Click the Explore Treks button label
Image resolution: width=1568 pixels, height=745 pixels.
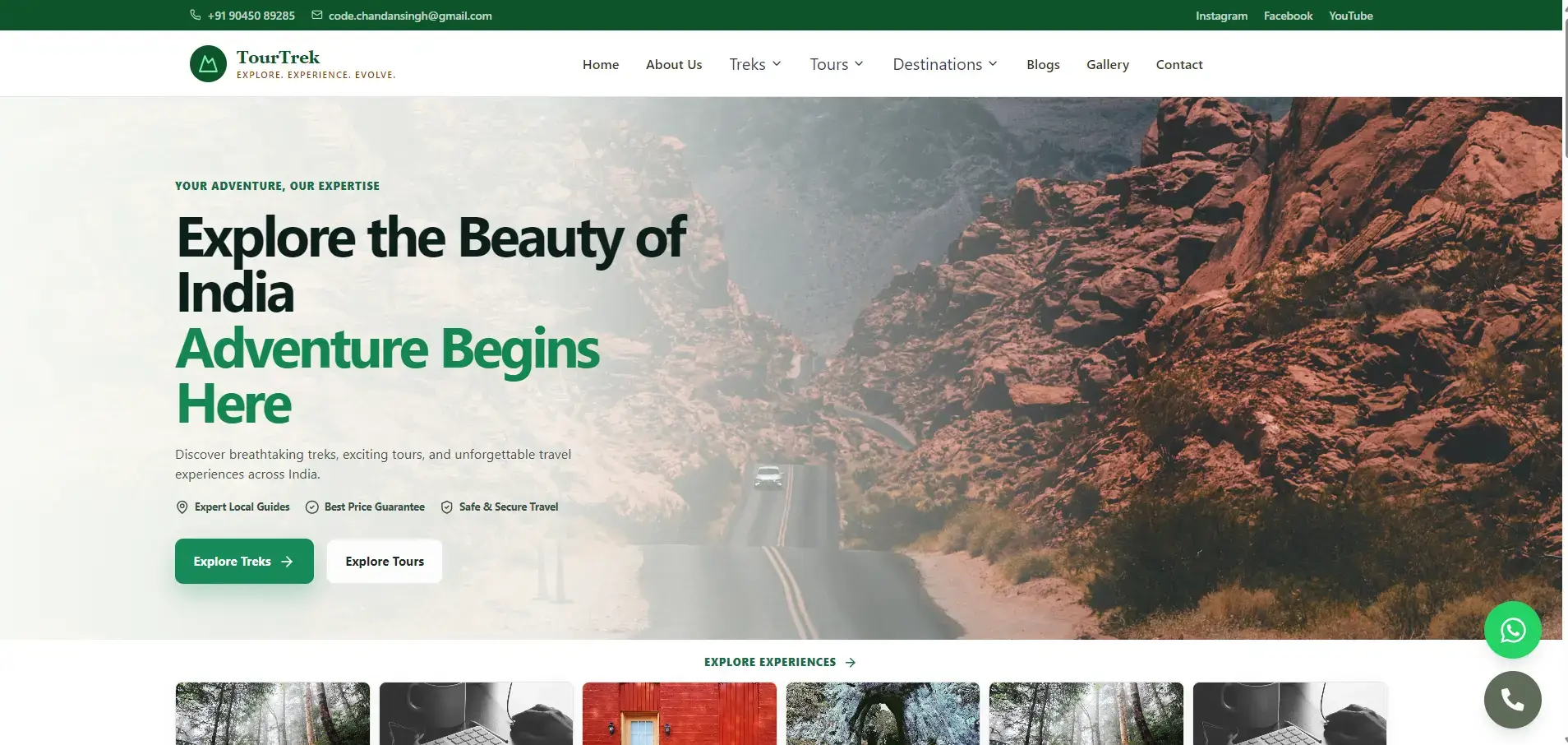tap(232, 562)
